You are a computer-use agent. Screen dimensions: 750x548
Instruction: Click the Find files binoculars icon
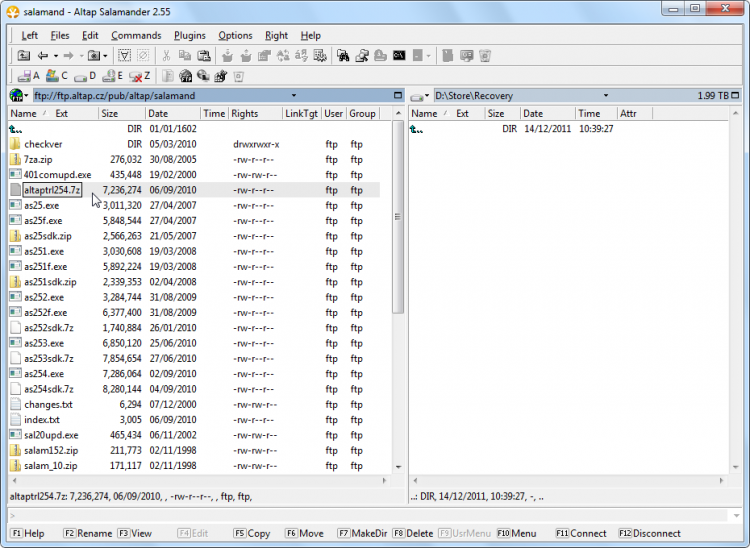[x=343, y=56]
